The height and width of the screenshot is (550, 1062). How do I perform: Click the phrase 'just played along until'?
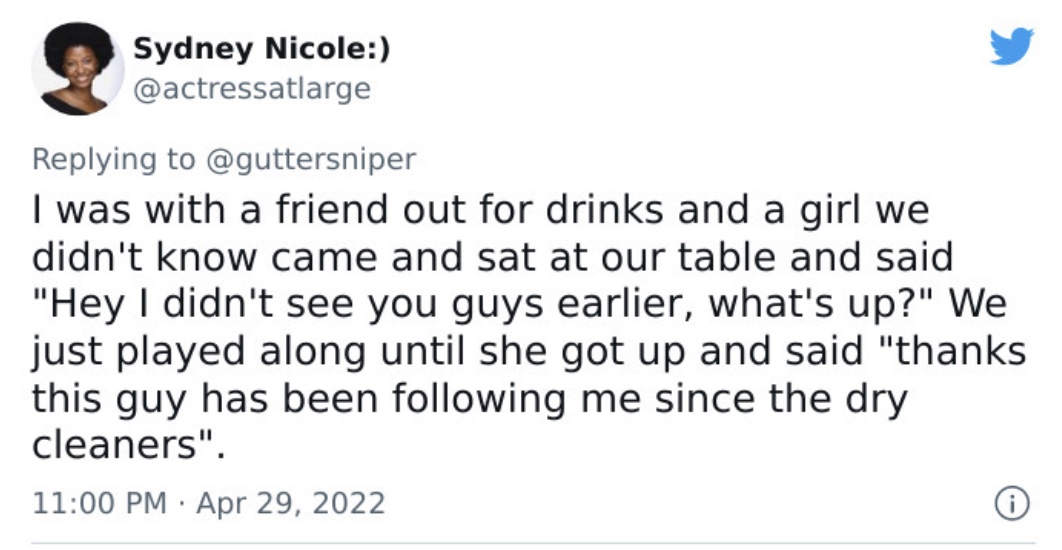pyautogui.click(x=251, y=352)
